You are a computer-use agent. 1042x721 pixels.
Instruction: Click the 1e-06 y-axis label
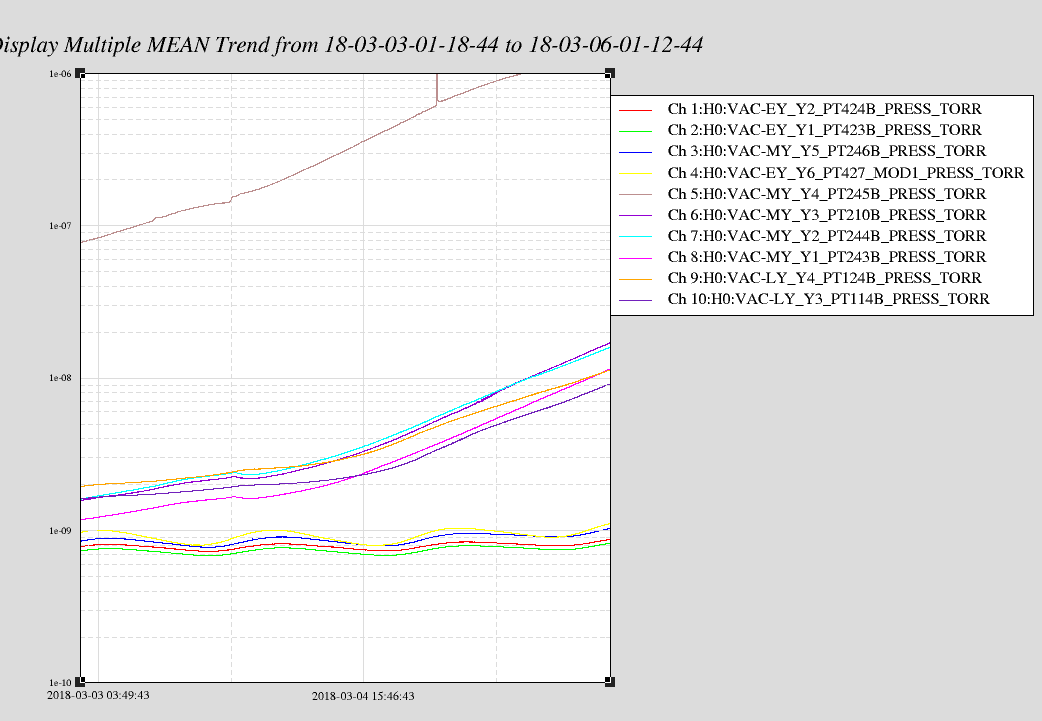[60, 74]
